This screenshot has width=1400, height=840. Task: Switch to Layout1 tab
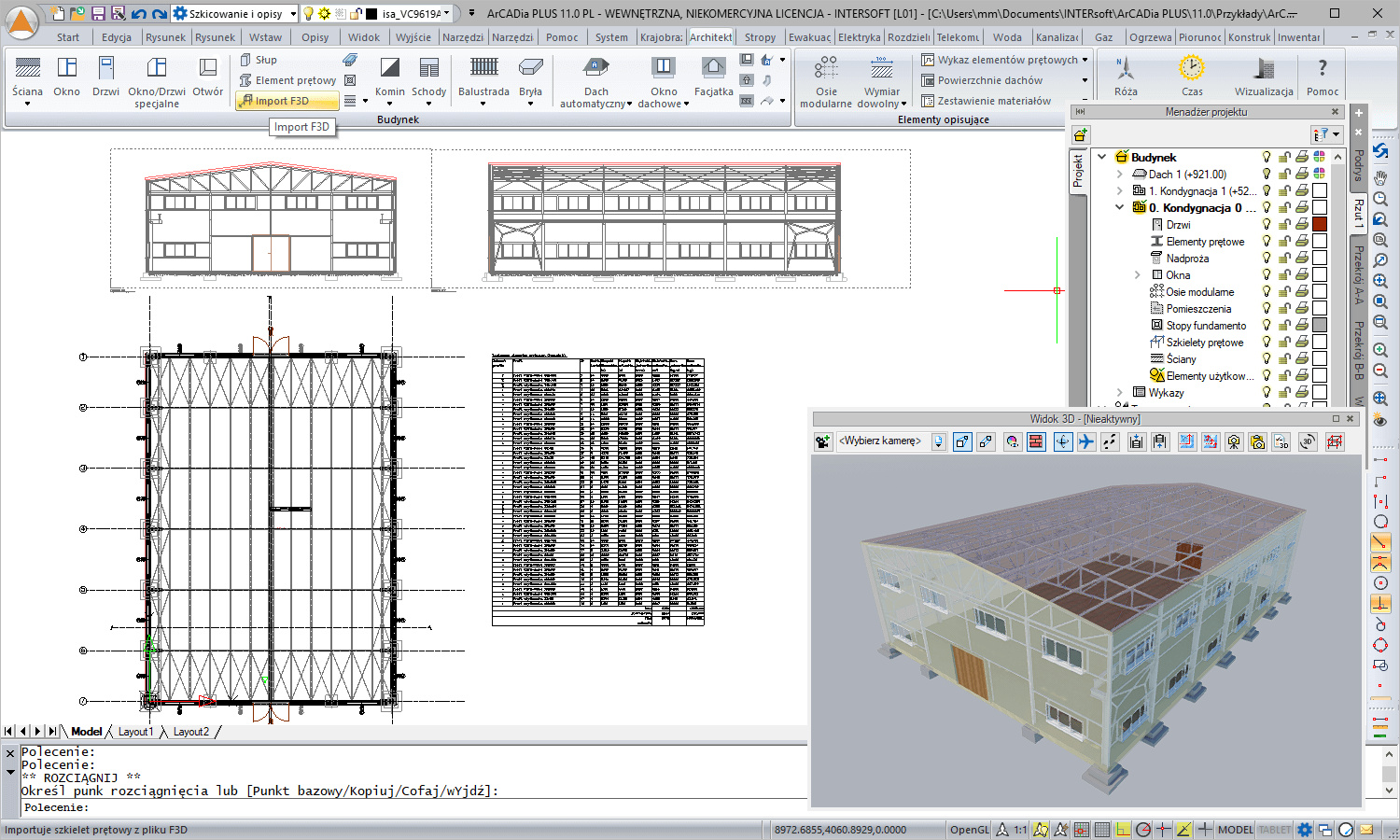pos(135,732)
